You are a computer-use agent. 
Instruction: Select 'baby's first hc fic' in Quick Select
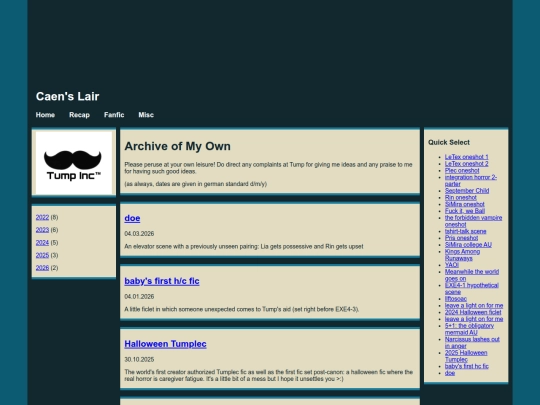point(466,366)
